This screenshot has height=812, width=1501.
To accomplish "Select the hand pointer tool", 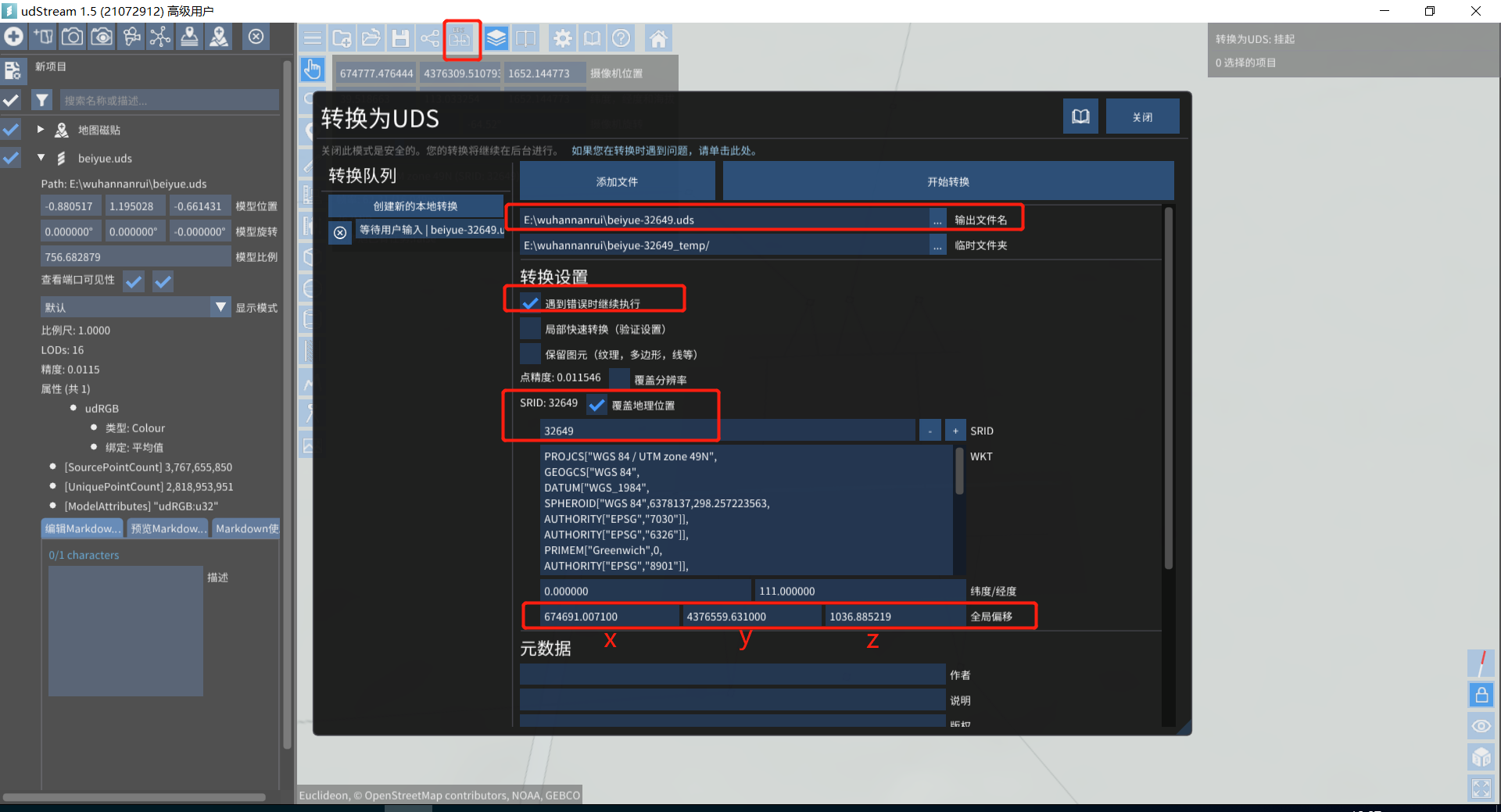I will coord(313,70).
